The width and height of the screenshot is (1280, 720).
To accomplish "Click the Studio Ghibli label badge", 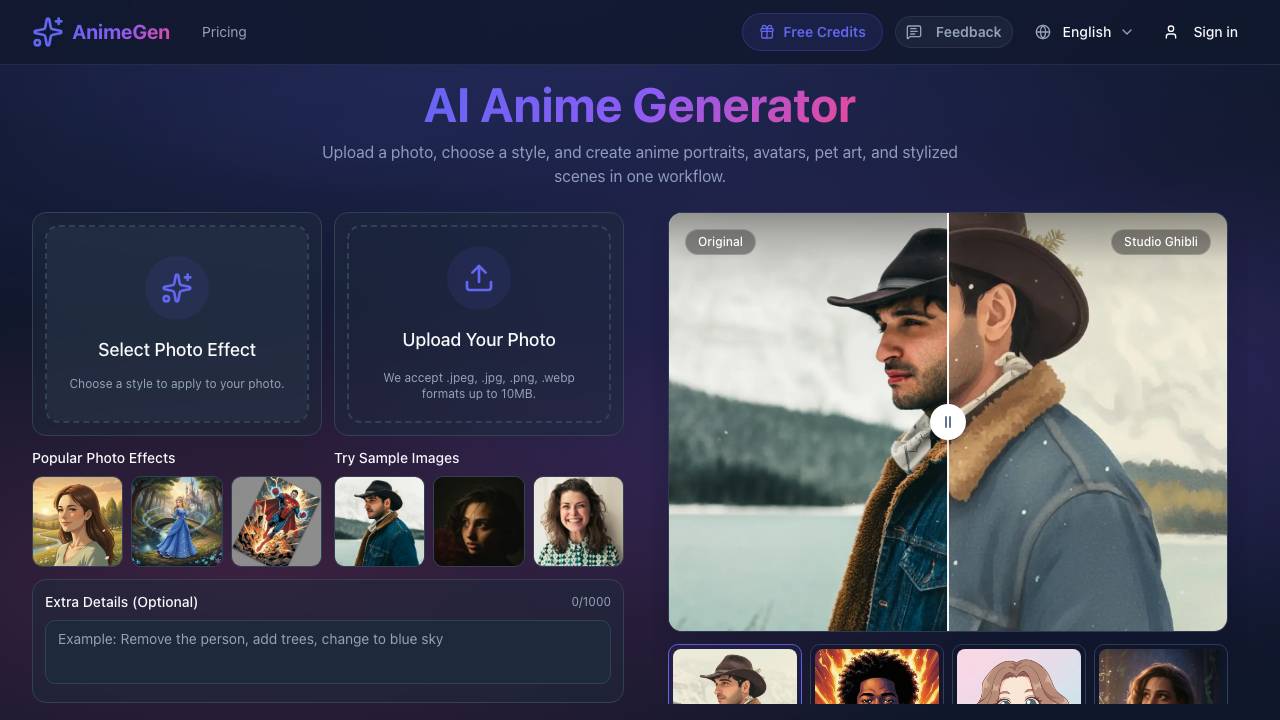I will point(1161,241).
